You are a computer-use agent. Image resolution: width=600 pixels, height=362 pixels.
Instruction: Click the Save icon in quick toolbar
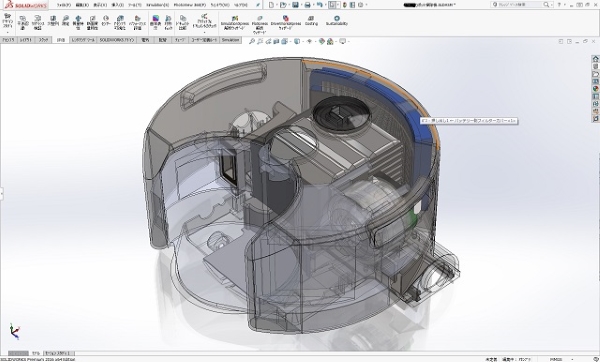pyautogui.click(x=295, y=5)
